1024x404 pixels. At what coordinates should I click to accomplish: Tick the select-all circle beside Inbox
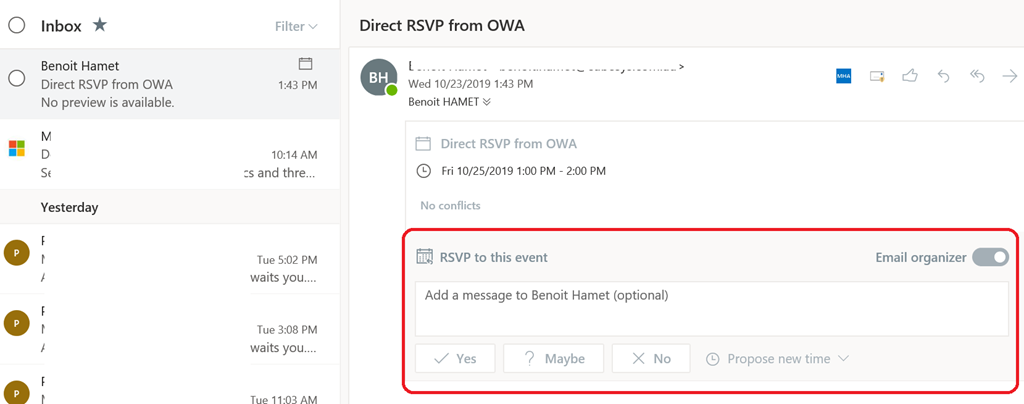(17, 25)
